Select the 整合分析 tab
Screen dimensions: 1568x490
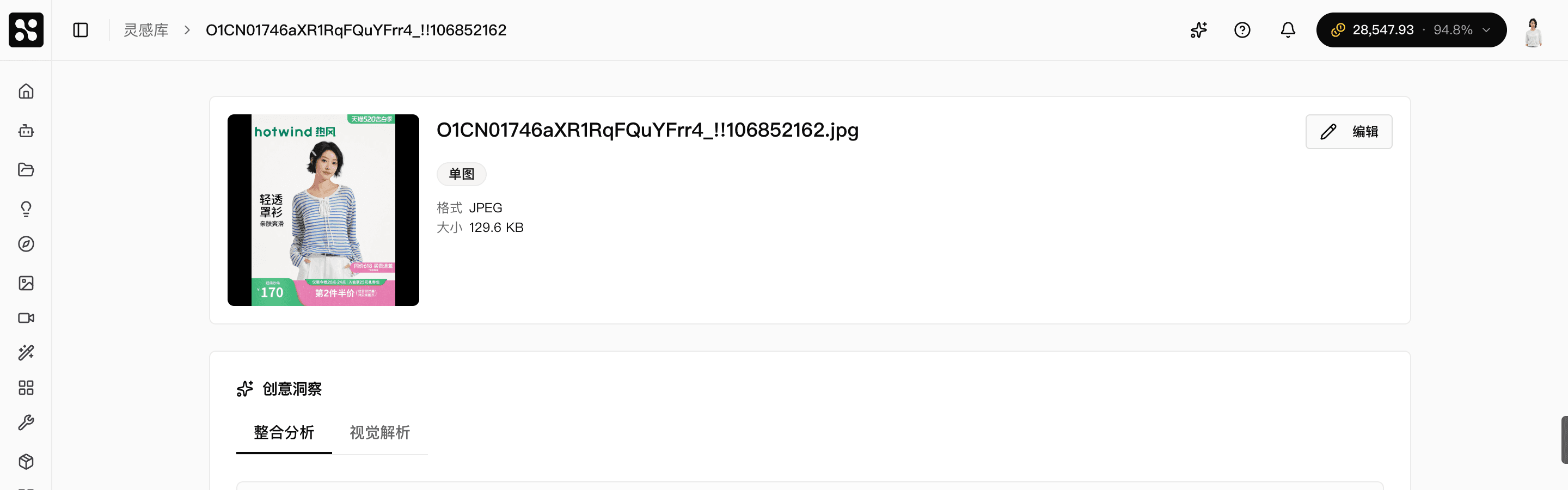[284, 432]
